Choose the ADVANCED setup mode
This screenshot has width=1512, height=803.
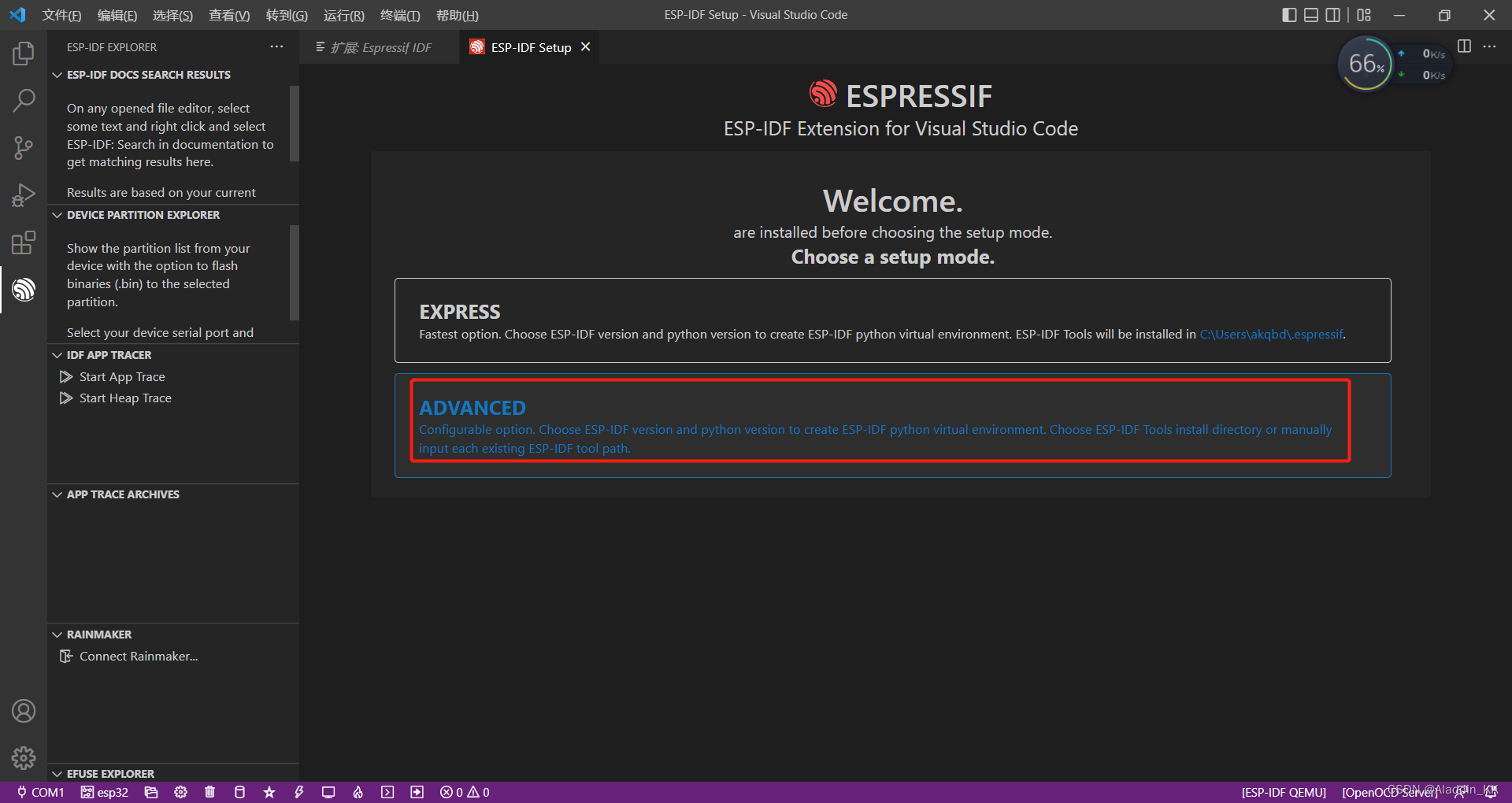[892, 425]
